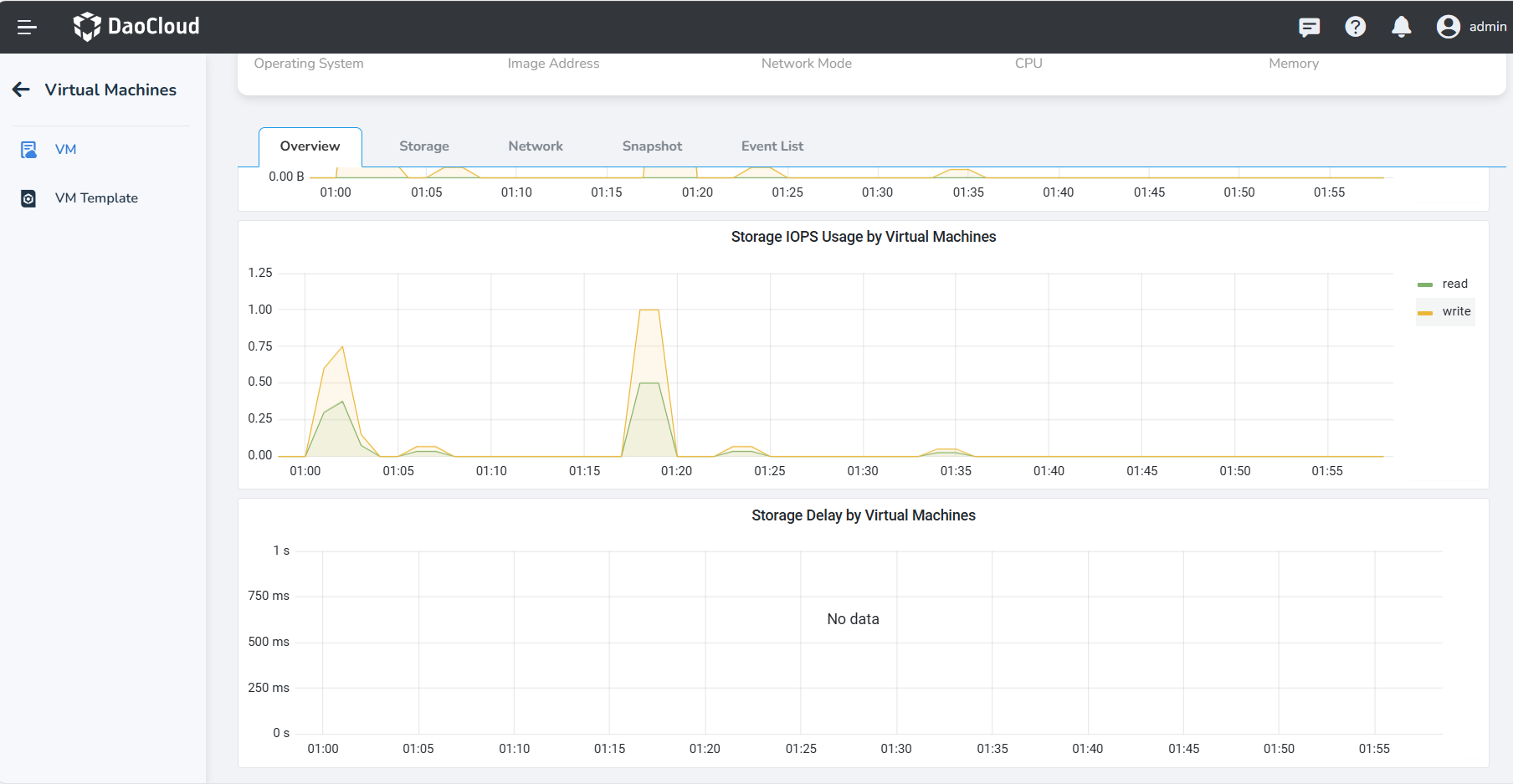
Task: Toggle the hamburger navigation menu
Action: coord(27,27)
